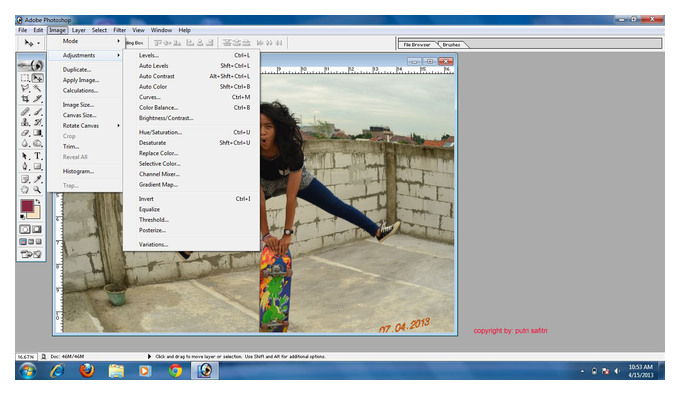Select the Hand tool
Screen dimensions: 680x395
[x=25, y=189]
